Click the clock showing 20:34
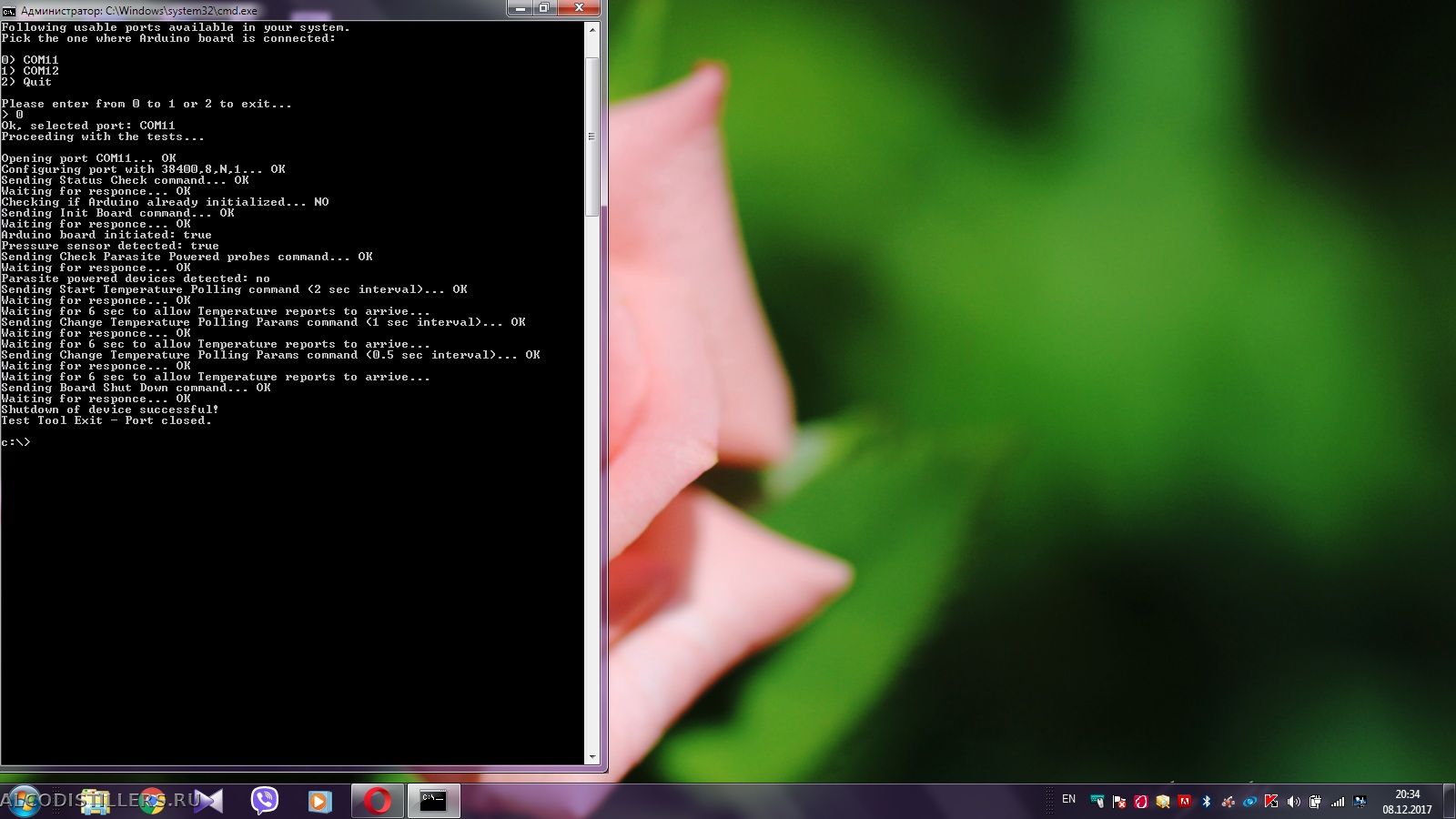The image size is (1456, 819). (x=1407, y=801)
